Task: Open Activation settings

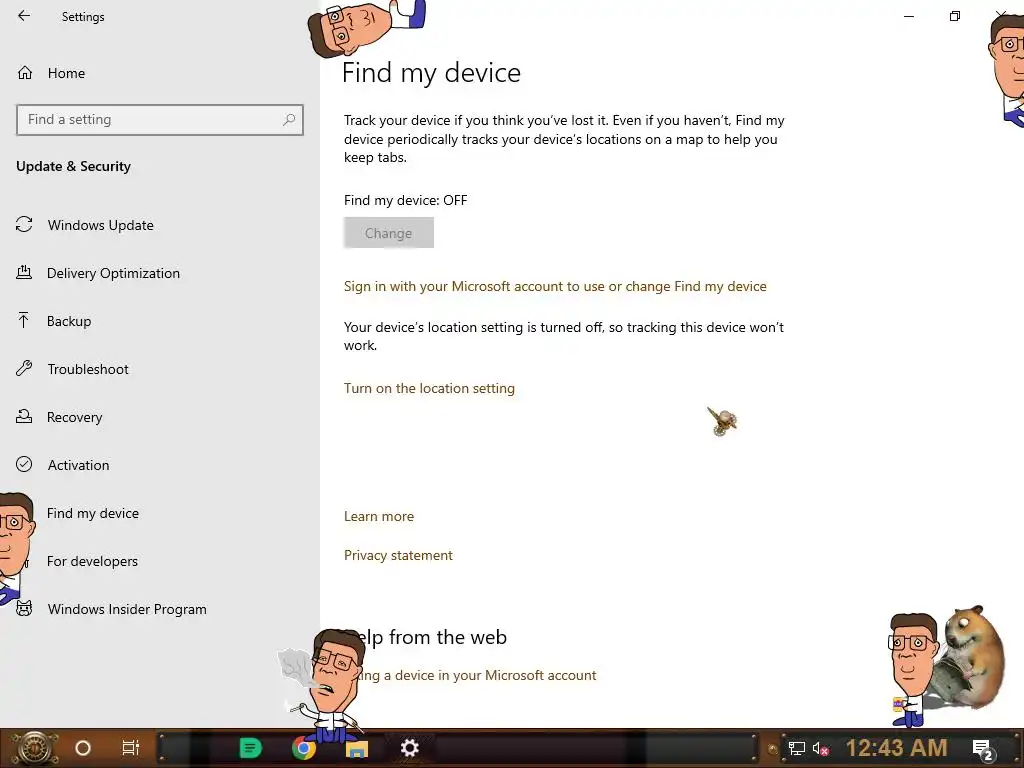Action: point(78,465)
